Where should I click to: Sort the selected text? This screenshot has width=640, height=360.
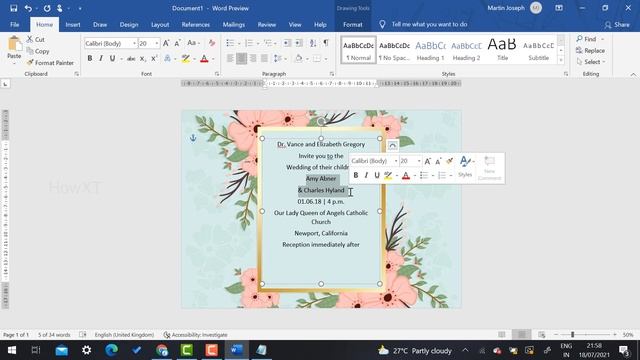313,43
